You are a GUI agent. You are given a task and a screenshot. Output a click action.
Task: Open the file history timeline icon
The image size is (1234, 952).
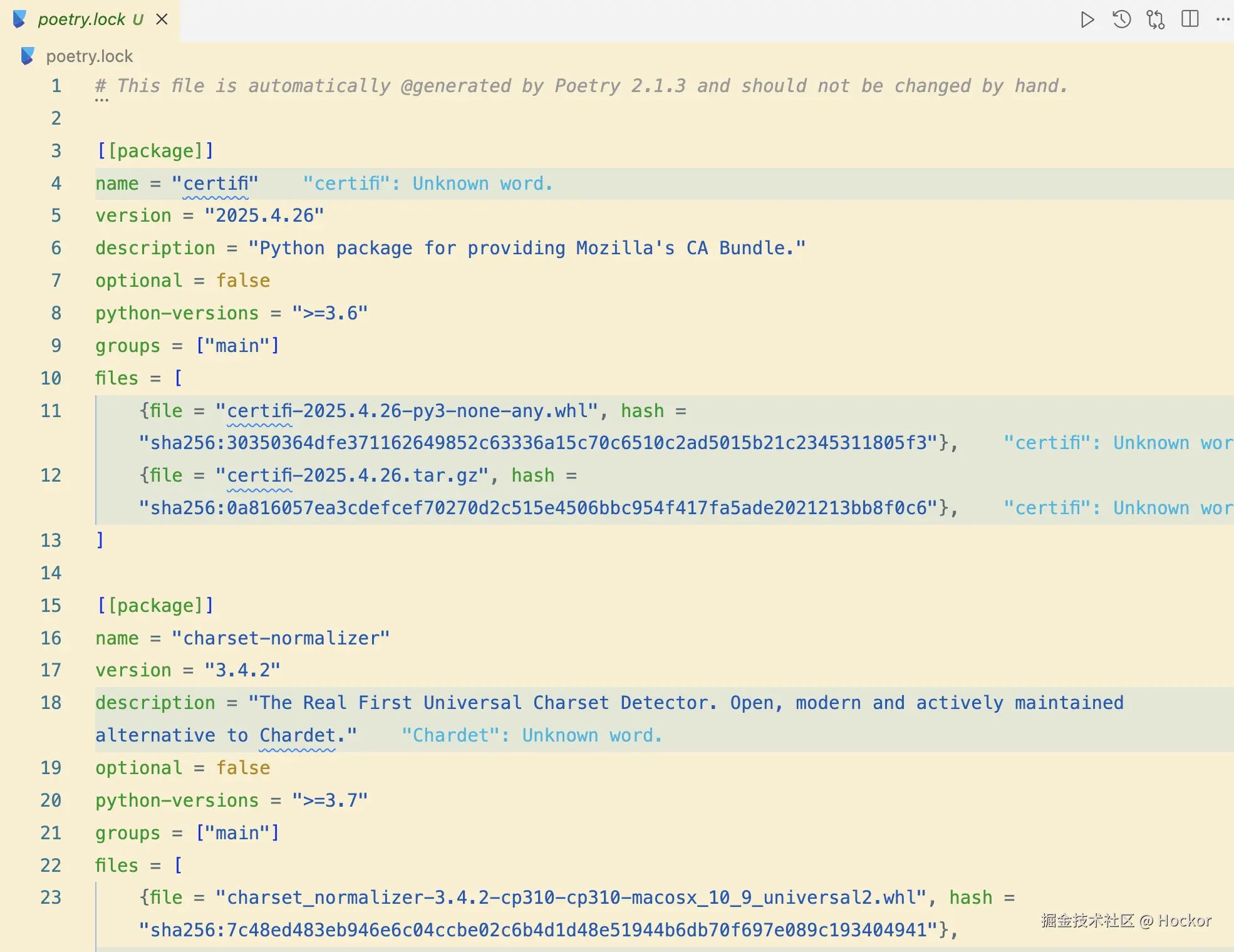click(1122, 19)
